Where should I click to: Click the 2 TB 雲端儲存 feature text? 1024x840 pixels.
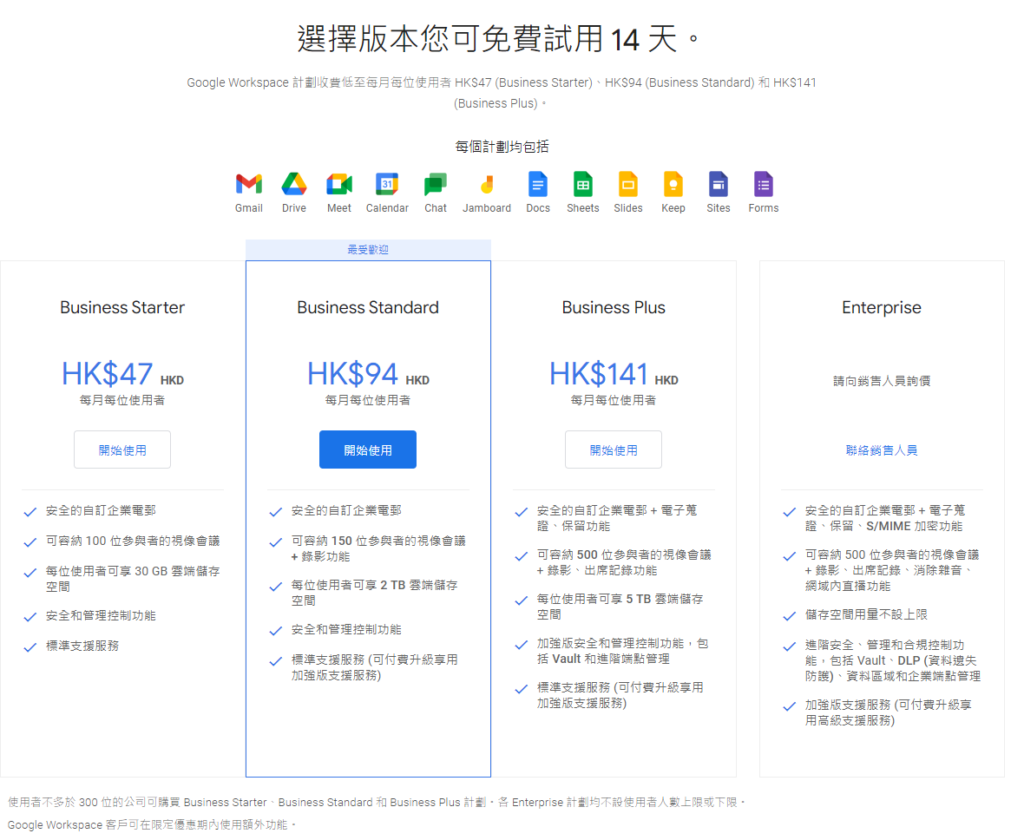[374, 592]
